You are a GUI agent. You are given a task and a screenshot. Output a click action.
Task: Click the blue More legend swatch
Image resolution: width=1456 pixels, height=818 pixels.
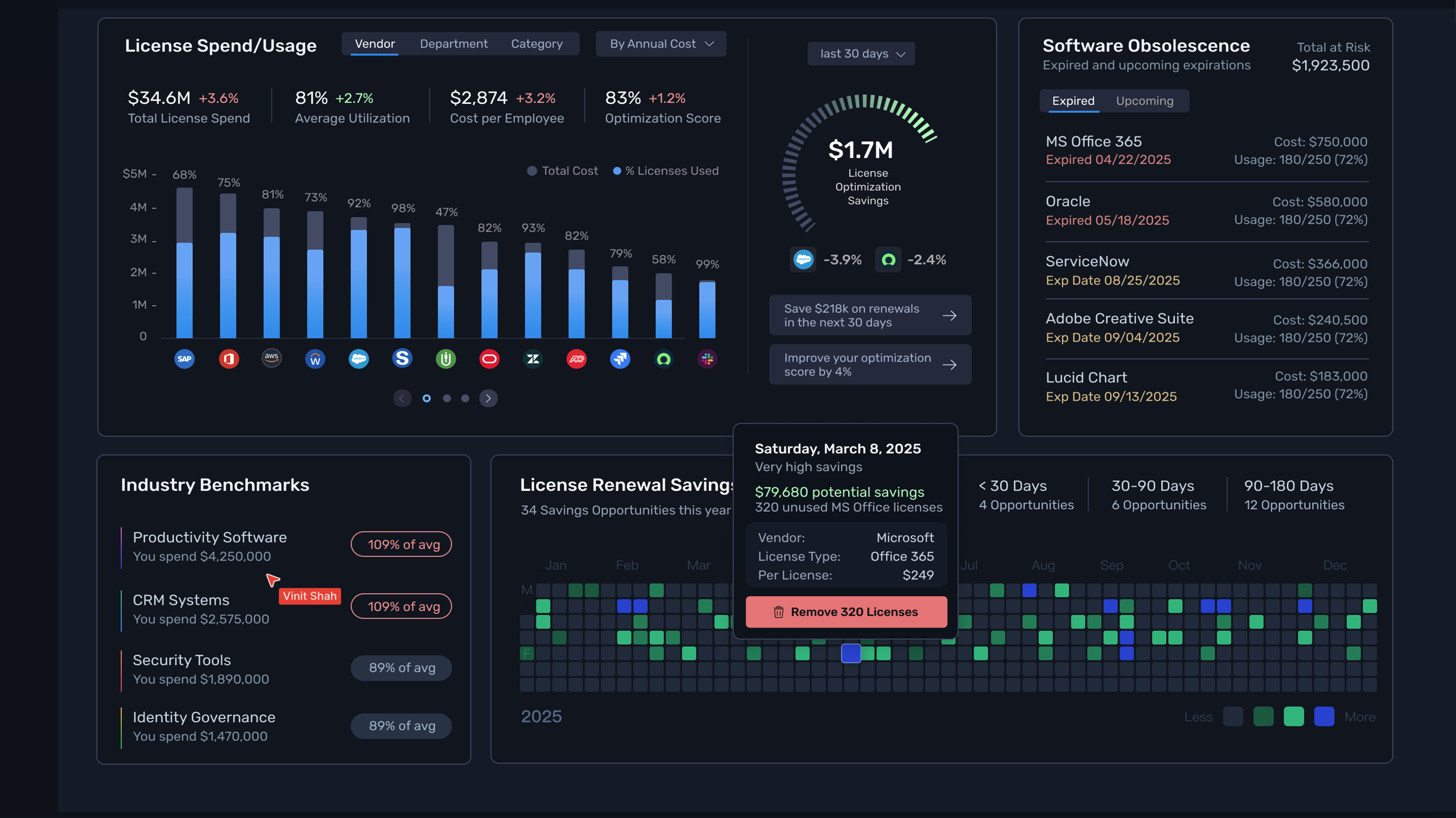tap(1324, 716)
